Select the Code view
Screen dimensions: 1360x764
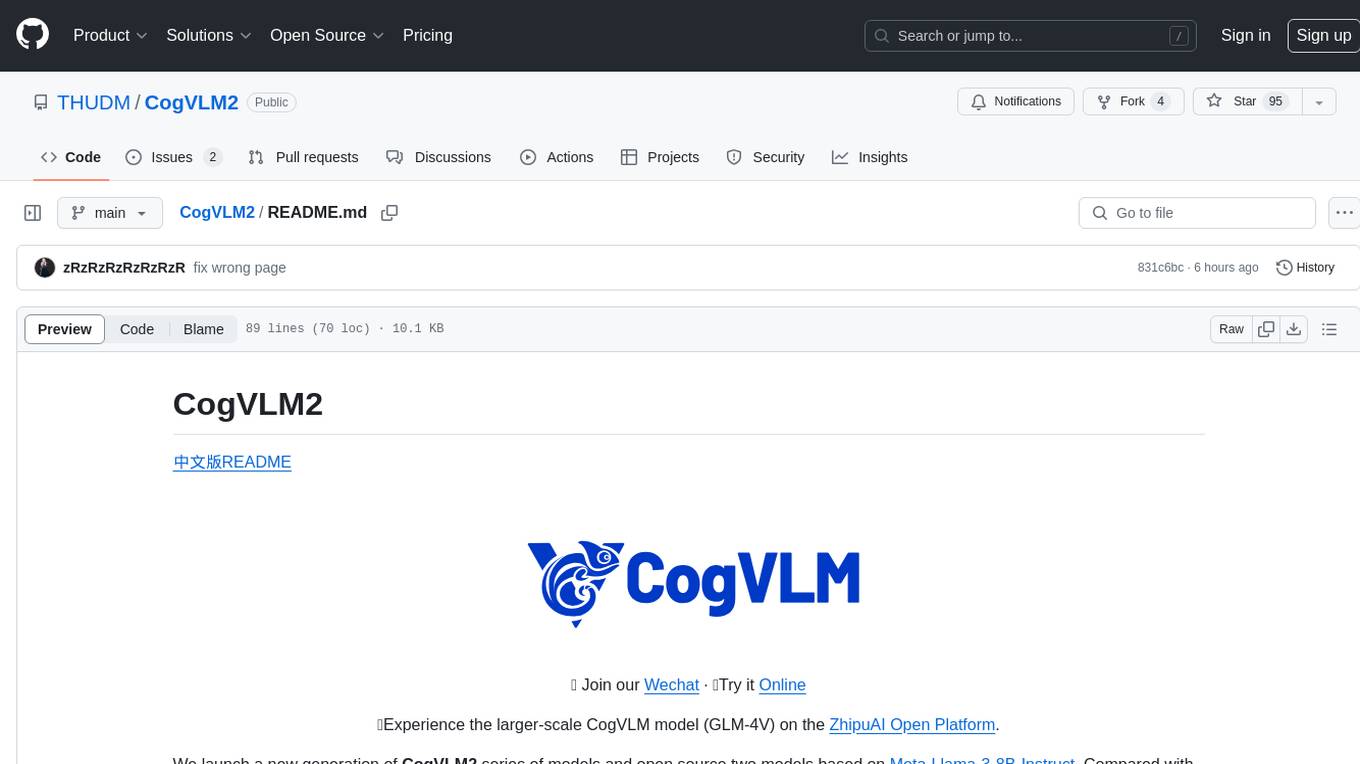coord(137,329)
